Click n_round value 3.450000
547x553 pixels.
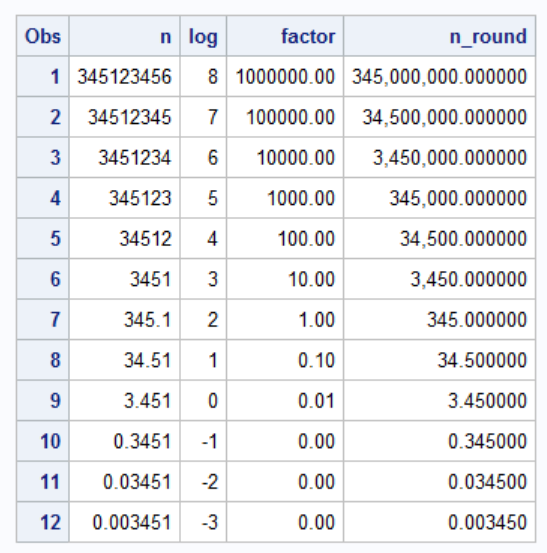point(439,401)
